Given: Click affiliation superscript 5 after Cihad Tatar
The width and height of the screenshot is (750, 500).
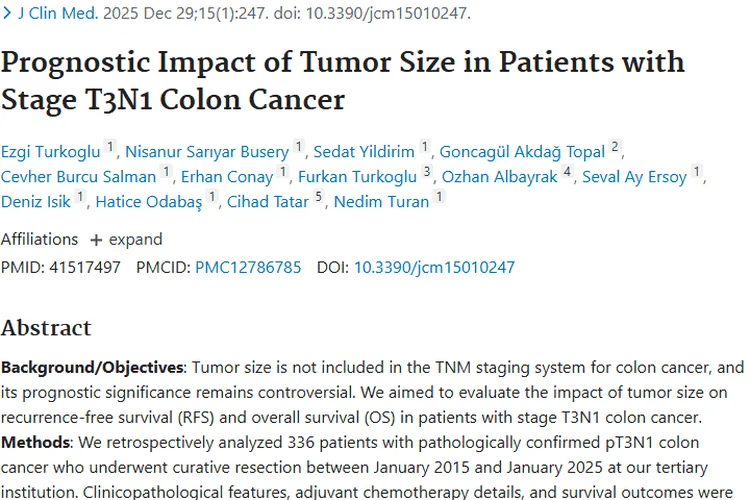Looking at the screenshot, I should coord(319,198).
